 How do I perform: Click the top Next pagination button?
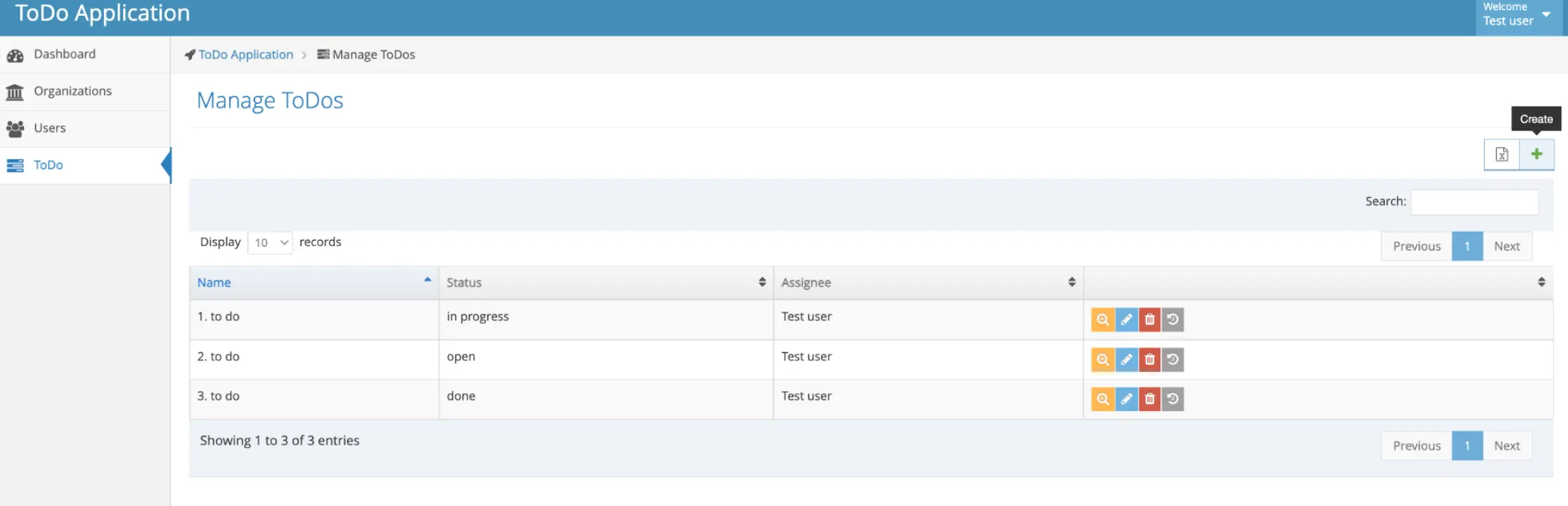click(1506, 246)
